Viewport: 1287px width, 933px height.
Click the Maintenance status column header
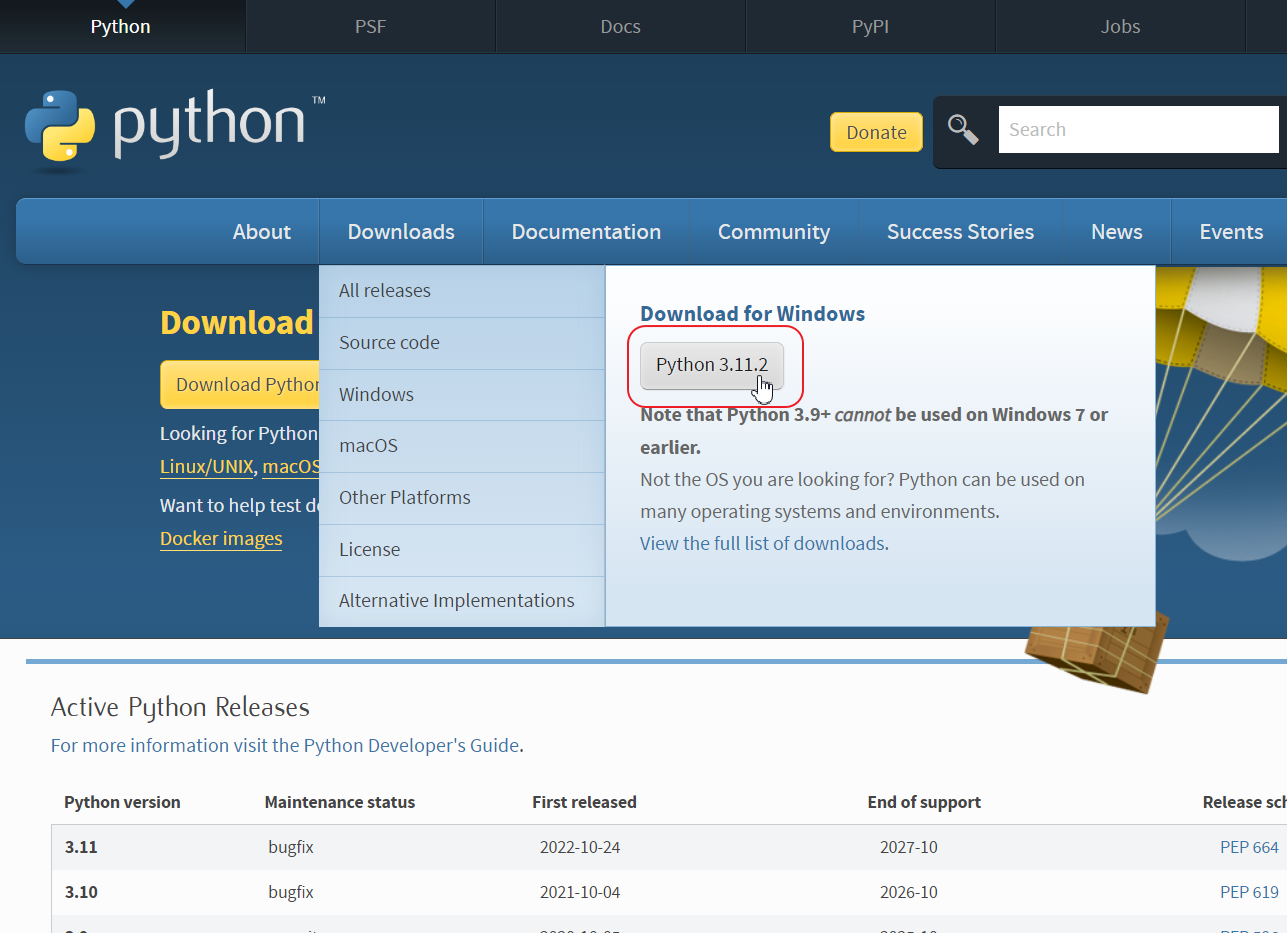click(x=340, y=802)
